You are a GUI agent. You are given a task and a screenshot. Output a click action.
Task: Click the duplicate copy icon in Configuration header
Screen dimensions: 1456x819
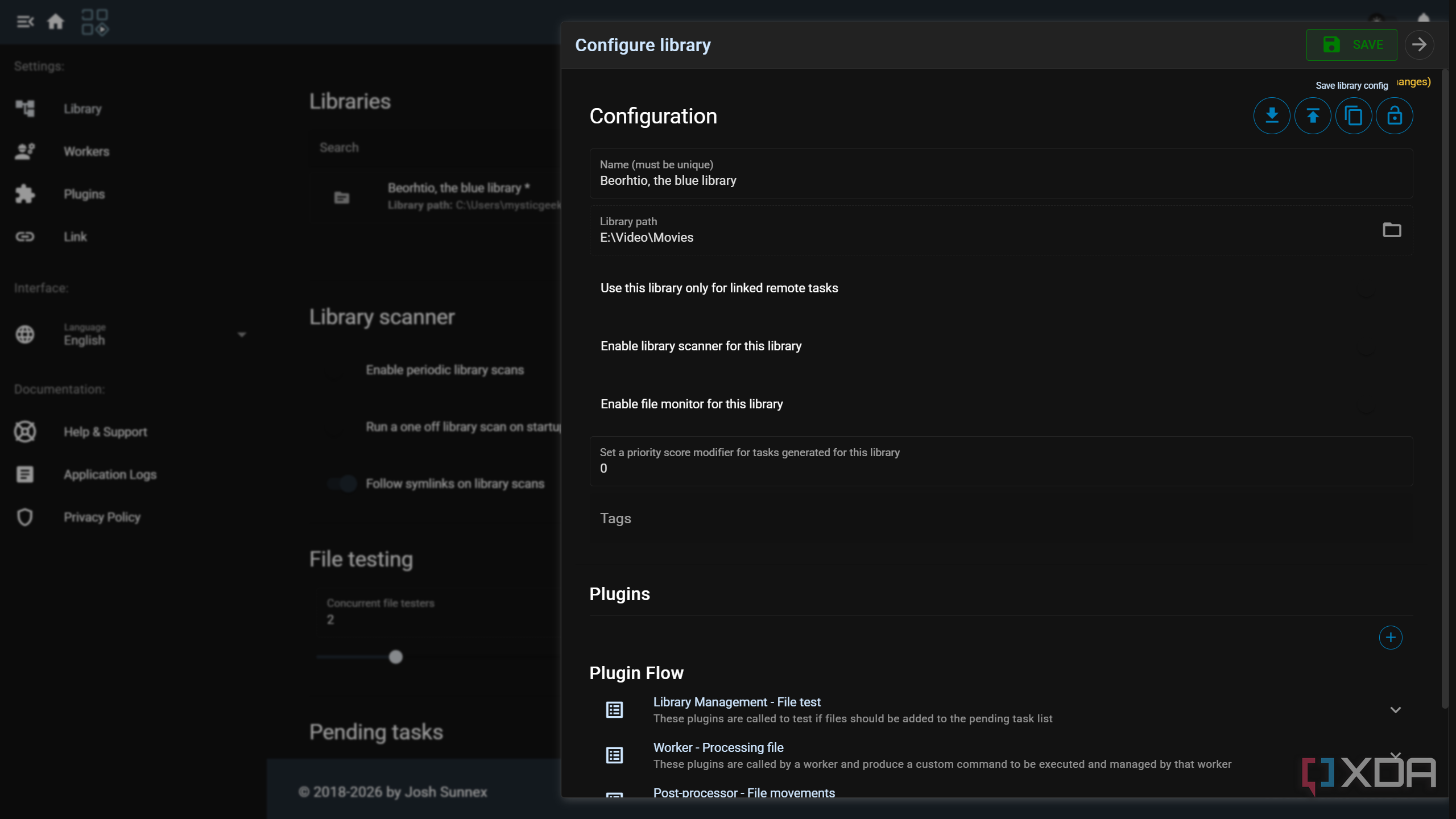tap(1354, 116)
